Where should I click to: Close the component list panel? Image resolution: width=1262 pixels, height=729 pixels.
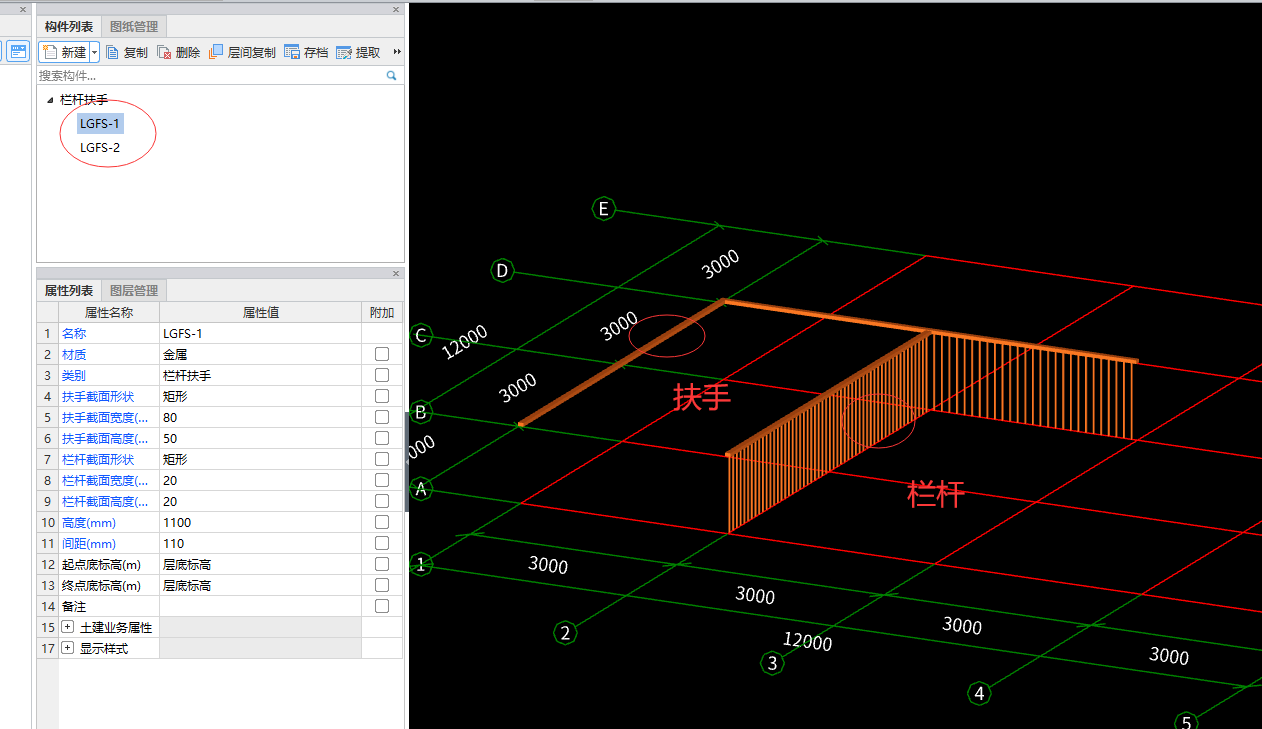coord(396,9)
